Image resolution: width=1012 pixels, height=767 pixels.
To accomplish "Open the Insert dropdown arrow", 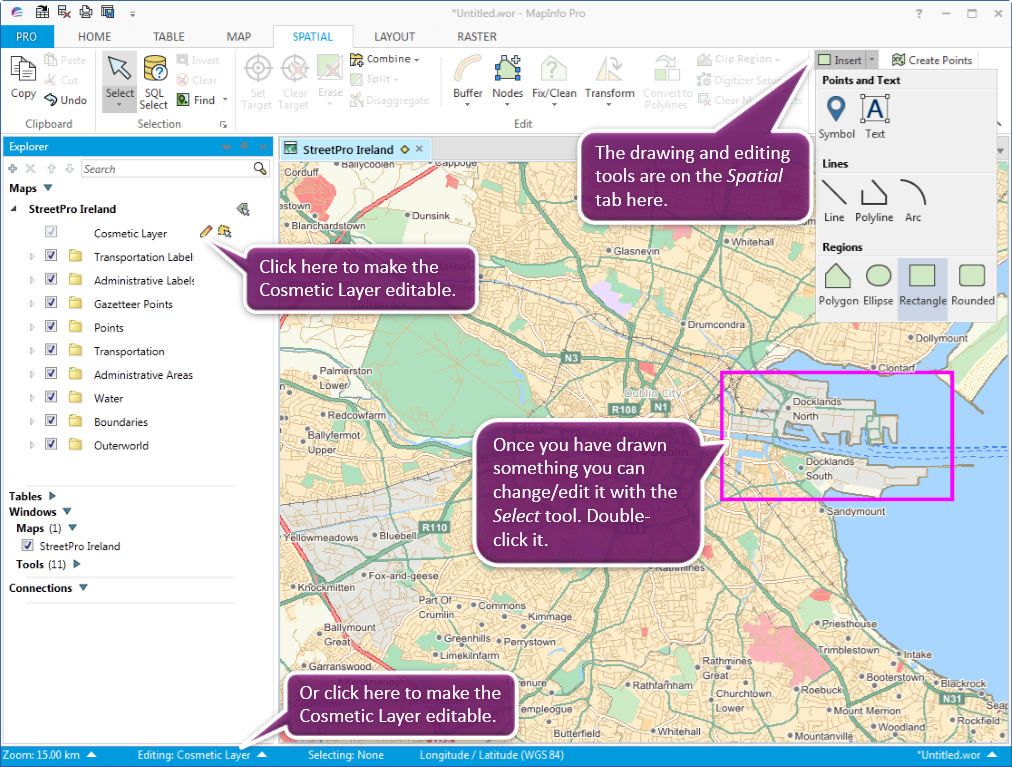I will point(871,60).
